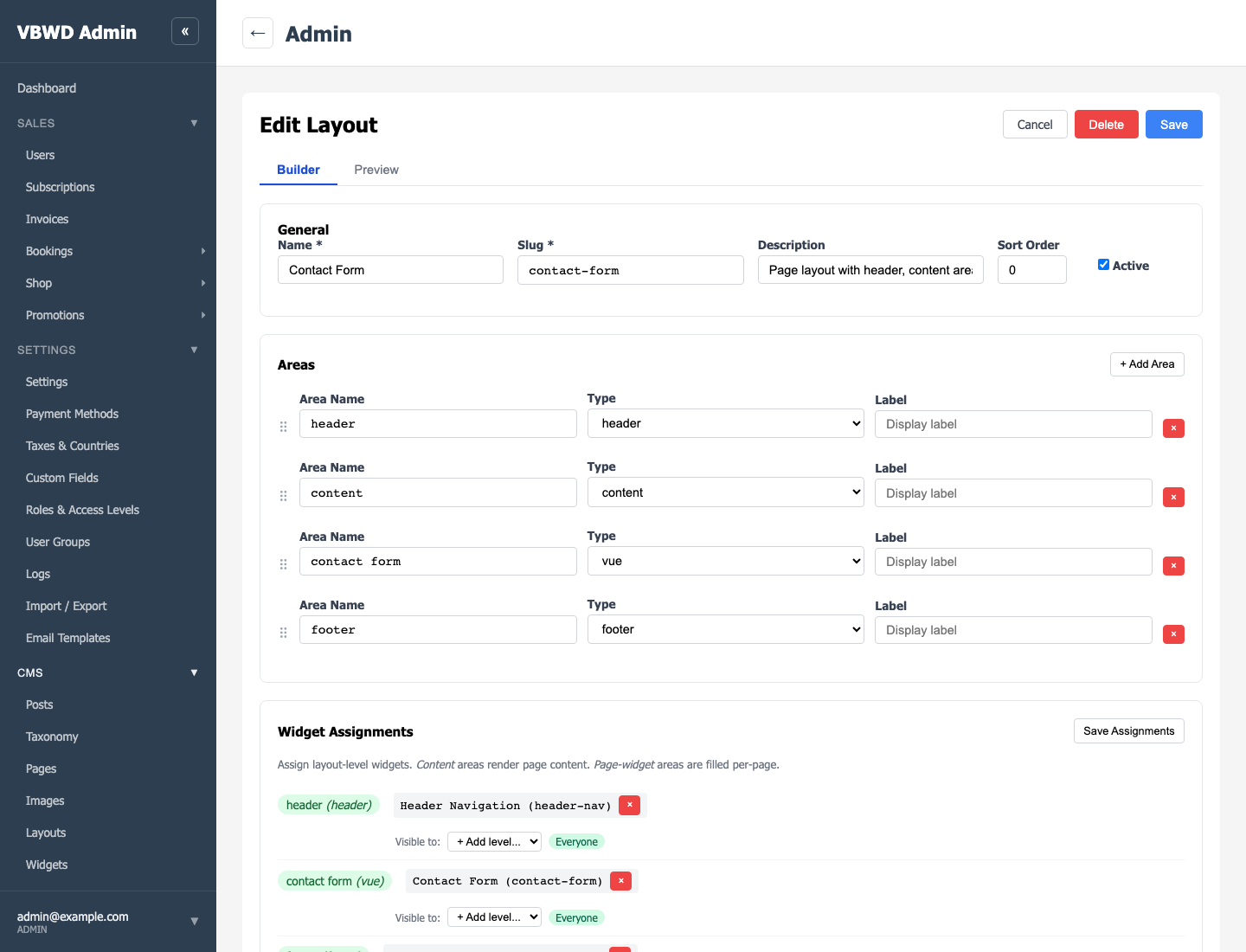The image size is (1246, 952).
Task: Open the admin@example.com user menu
Action: [108, 922]
